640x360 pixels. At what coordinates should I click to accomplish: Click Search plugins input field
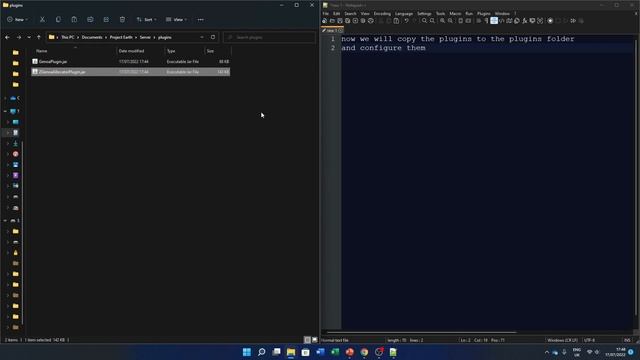pos(269,37)
